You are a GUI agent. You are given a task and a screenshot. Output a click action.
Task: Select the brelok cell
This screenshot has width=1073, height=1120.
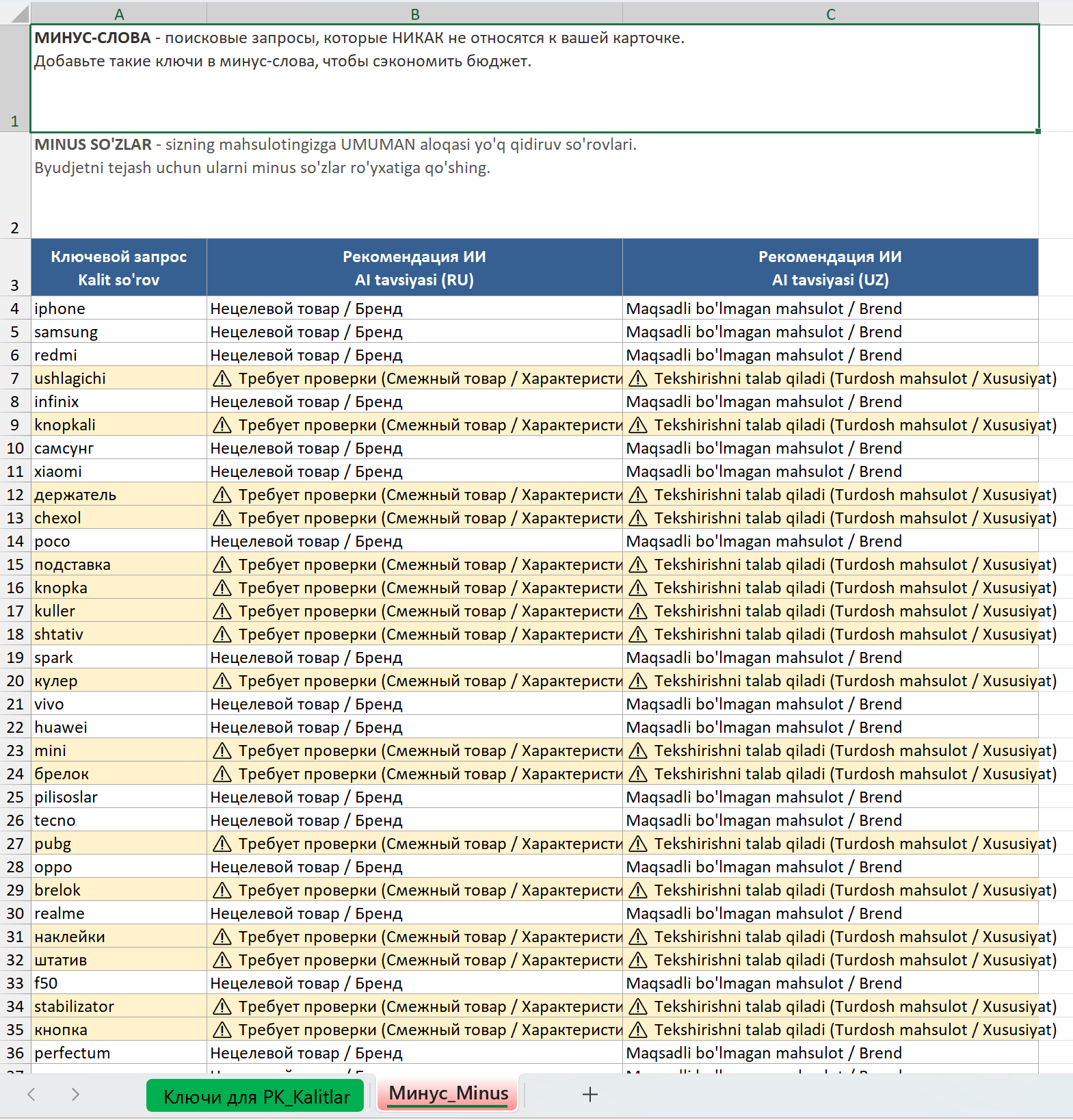coord(119,889)
